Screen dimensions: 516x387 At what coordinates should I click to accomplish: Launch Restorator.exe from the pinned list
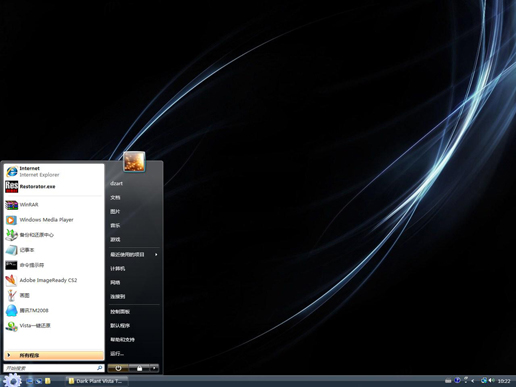point(54,187)
